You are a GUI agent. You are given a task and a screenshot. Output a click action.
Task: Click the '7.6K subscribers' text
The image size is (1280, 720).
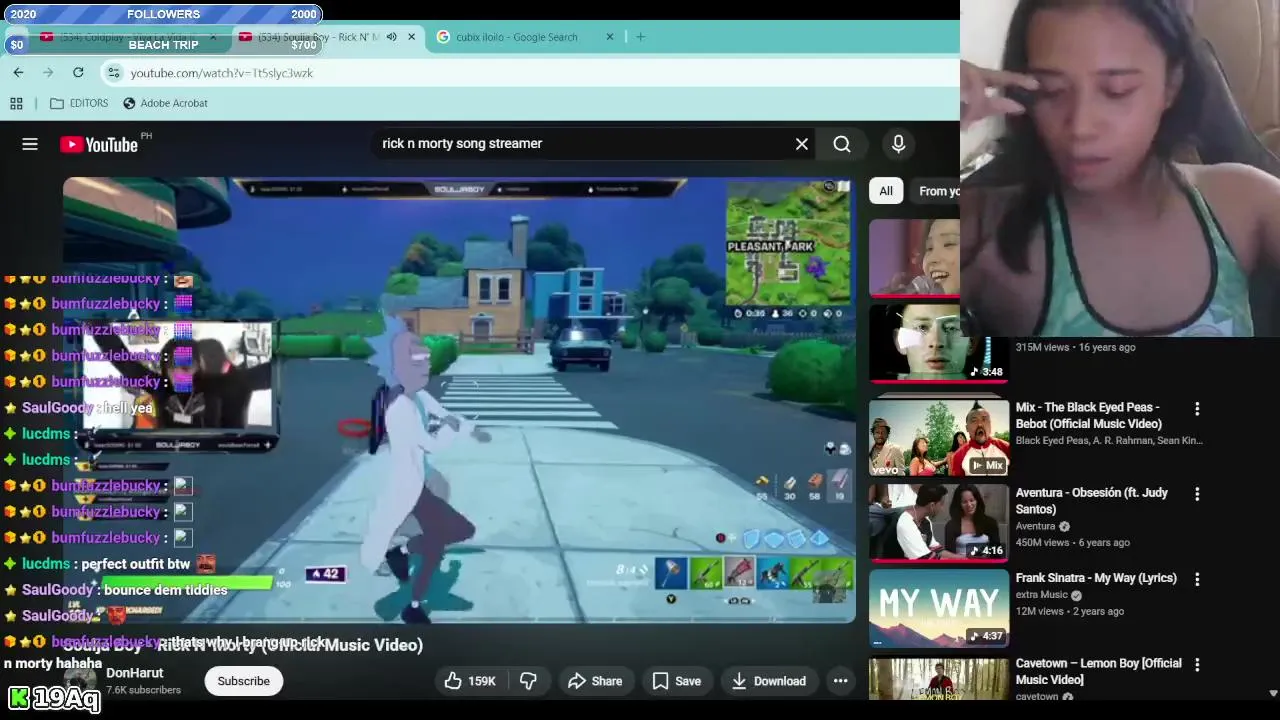click(x=143, y=690)
